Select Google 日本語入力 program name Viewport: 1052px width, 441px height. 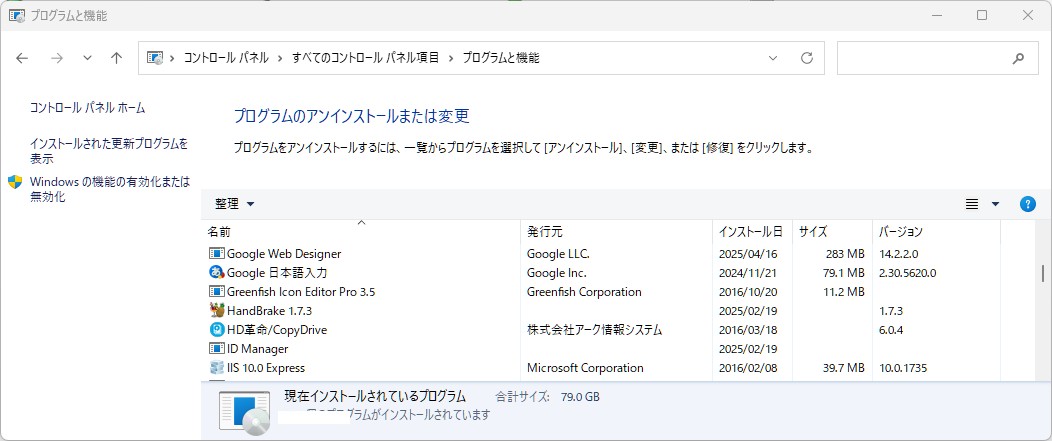click(x=277, y=273)
